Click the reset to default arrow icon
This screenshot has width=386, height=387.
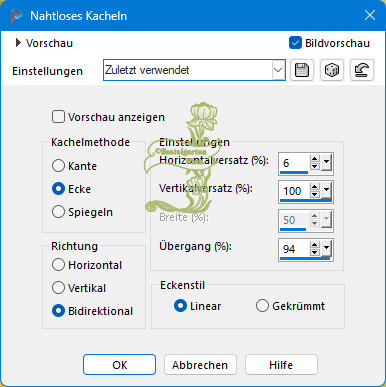point(362,70)
